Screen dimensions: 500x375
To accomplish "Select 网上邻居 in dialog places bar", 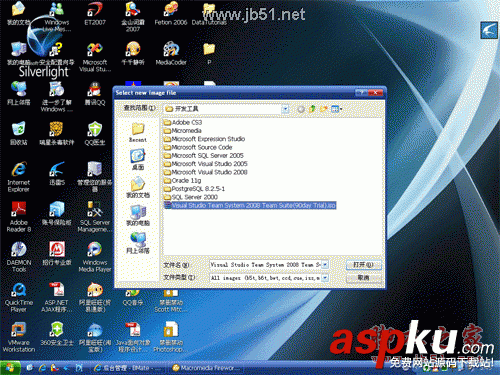I will [x=138, y=243].
